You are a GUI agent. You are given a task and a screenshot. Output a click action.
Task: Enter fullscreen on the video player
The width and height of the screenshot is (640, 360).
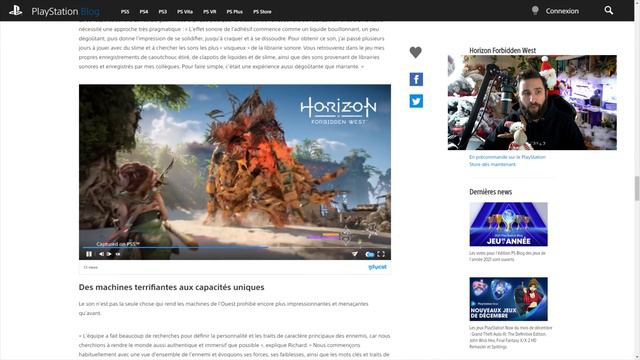coord(381,254)
